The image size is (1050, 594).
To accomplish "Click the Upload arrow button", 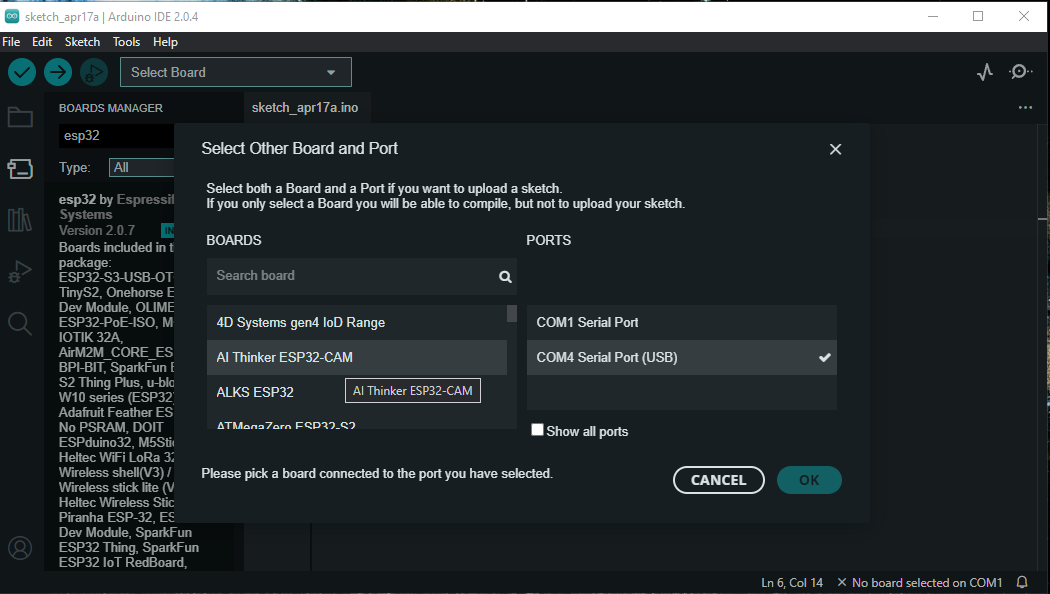I will [58, 72].
